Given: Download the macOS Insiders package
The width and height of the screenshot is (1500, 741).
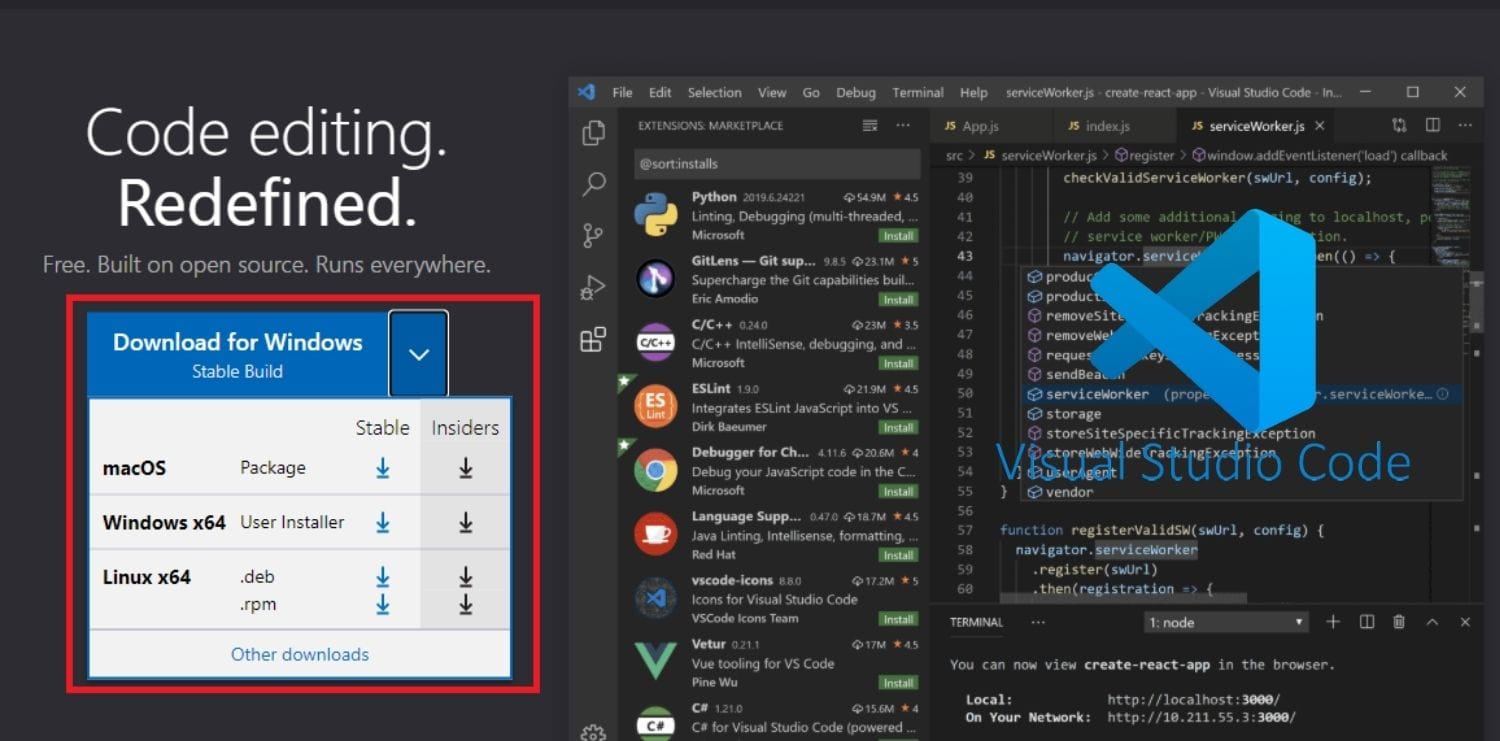Looking at the screenshot, I should point(466,468).
